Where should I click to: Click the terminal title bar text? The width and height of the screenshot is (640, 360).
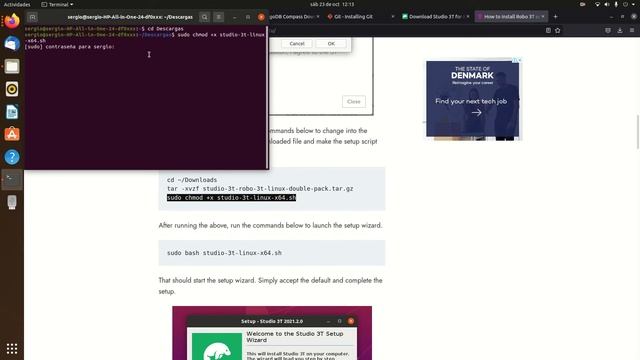pyautogui.click(x=130, y=17)
